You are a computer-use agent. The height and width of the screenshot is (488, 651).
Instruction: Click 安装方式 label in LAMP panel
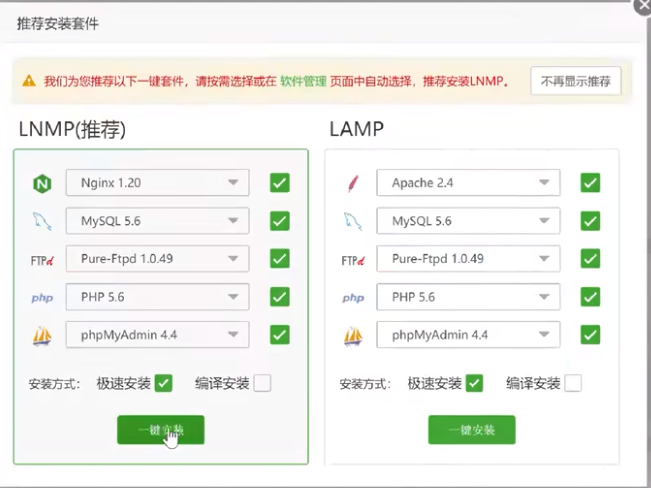pyautogui.click(x=365, y=384)
